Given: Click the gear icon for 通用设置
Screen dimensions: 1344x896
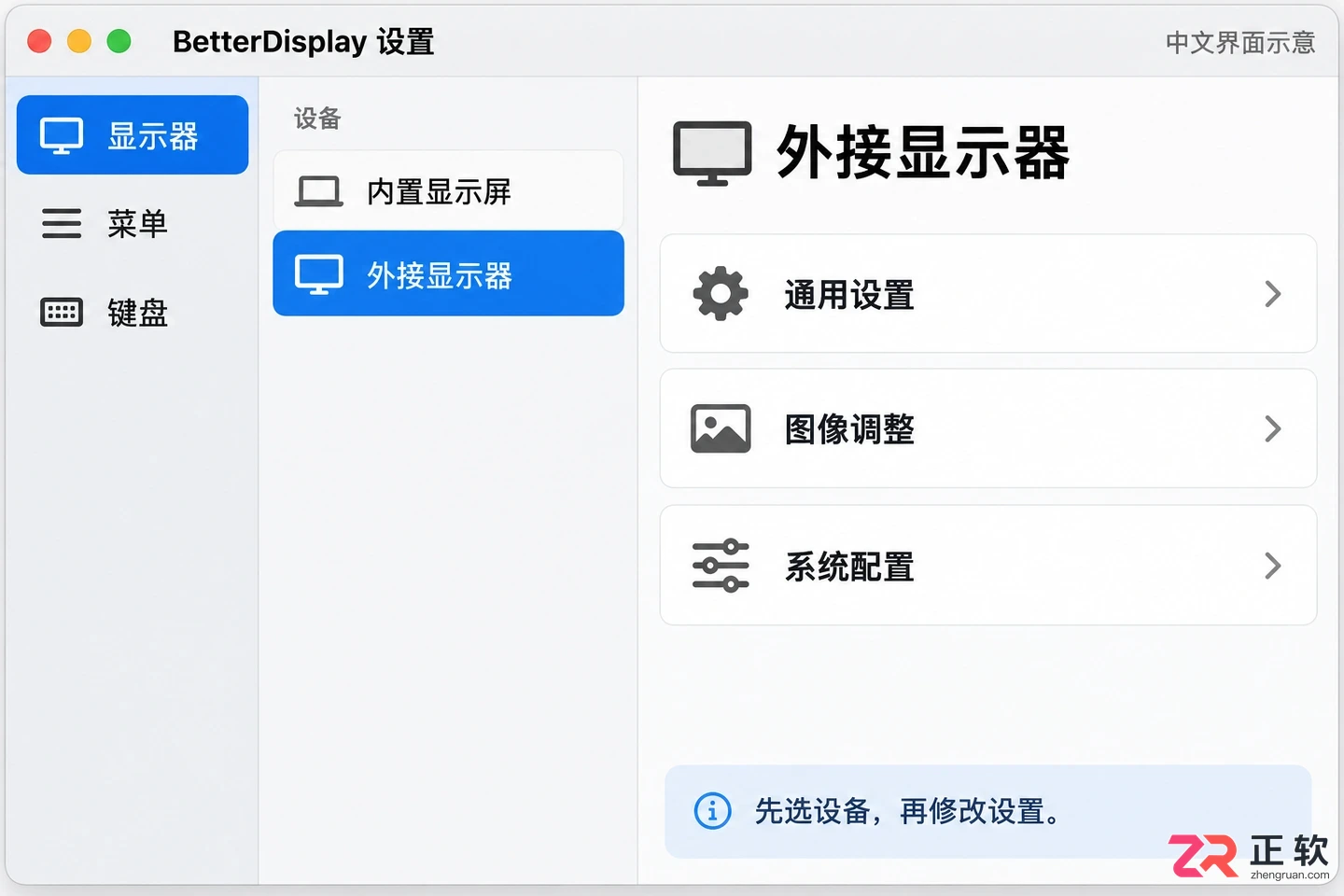Looking at the screenshot, I should click(x=721, y=294).
